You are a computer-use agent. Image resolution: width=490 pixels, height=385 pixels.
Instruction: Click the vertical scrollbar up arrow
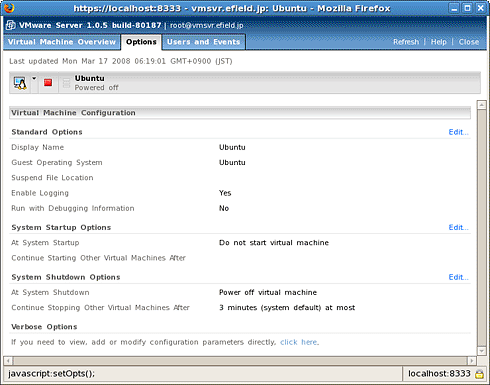point(481,105)
